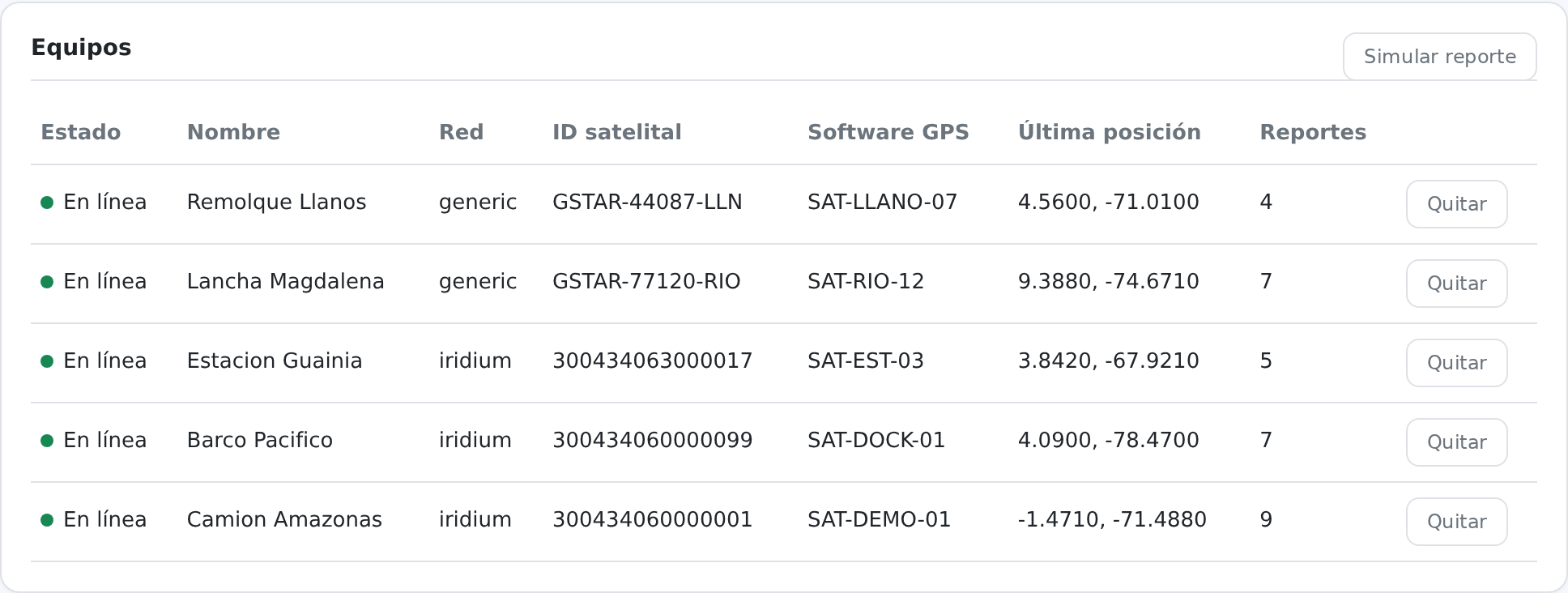The height and width of the screenshot is (593, 1568).
Task: Select the Nombre column header
Action: pos(233,132)
